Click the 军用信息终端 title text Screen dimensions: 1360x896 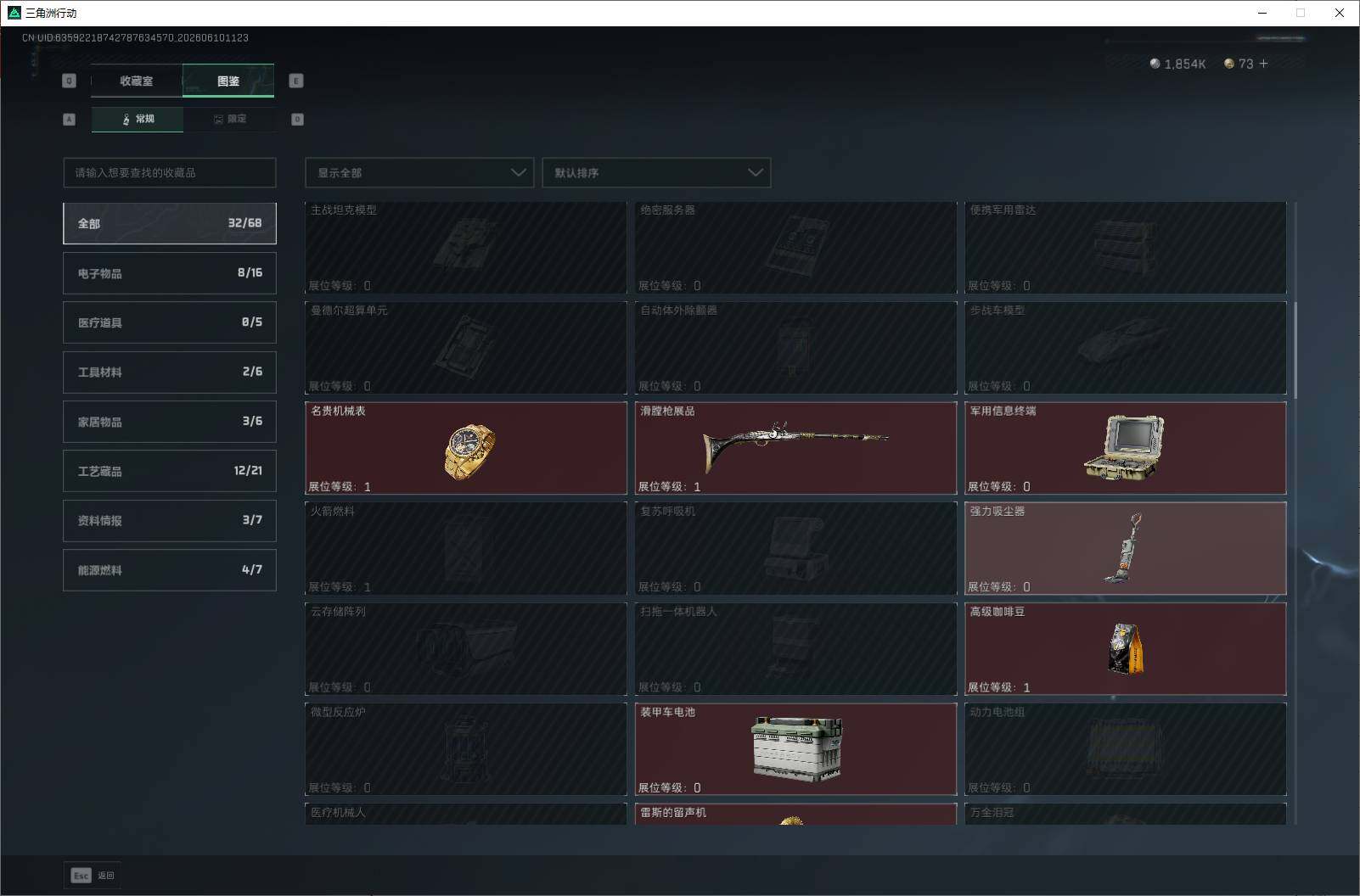point(1003,411)
